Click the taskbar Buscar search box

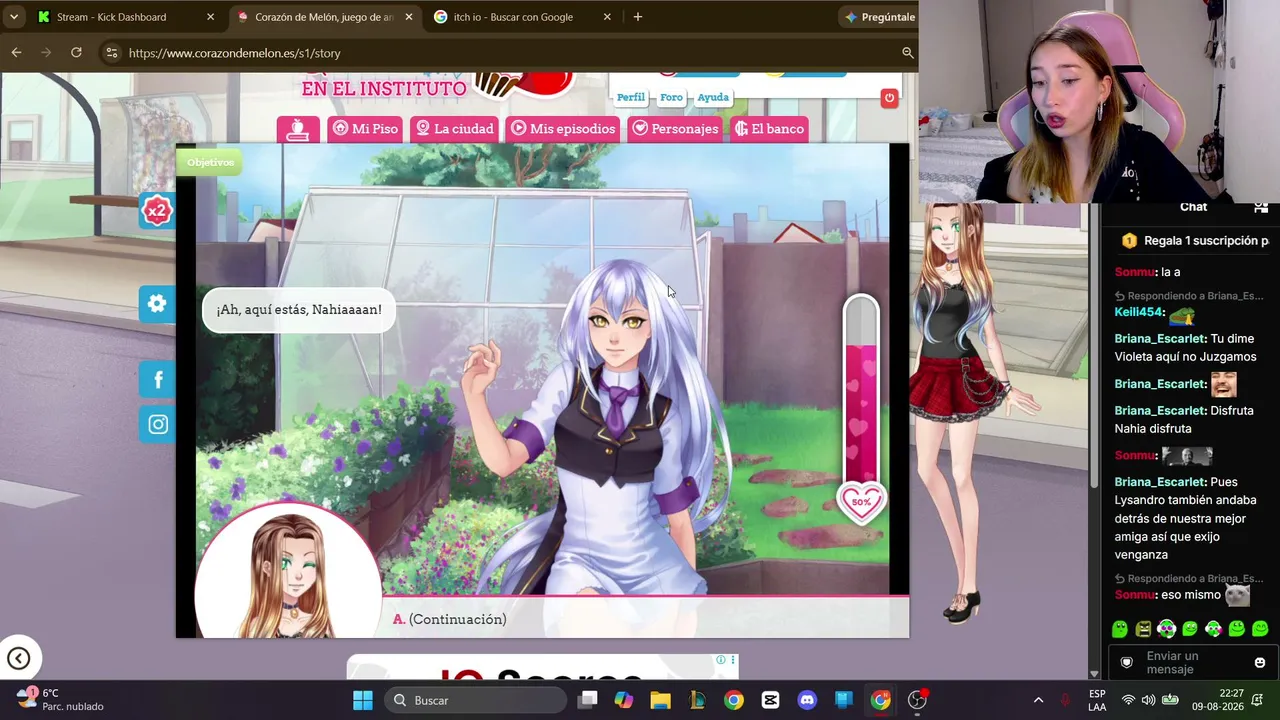[x=475, y=700]
